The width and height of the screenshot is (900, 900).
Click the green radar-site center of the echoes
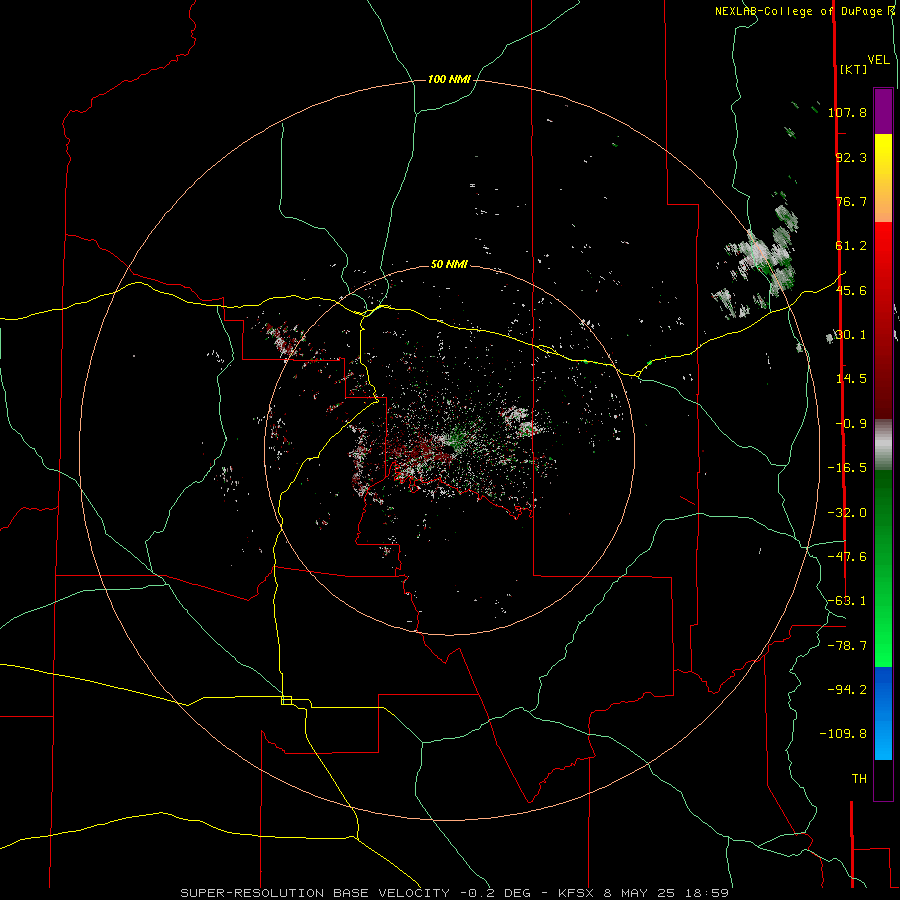coord(456,438)
